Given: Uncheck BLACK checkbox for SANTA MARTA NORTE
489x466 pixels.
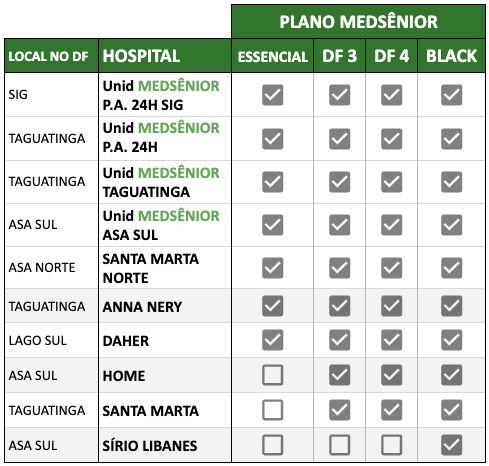Looking at the screenshot, I should point(451,268).
